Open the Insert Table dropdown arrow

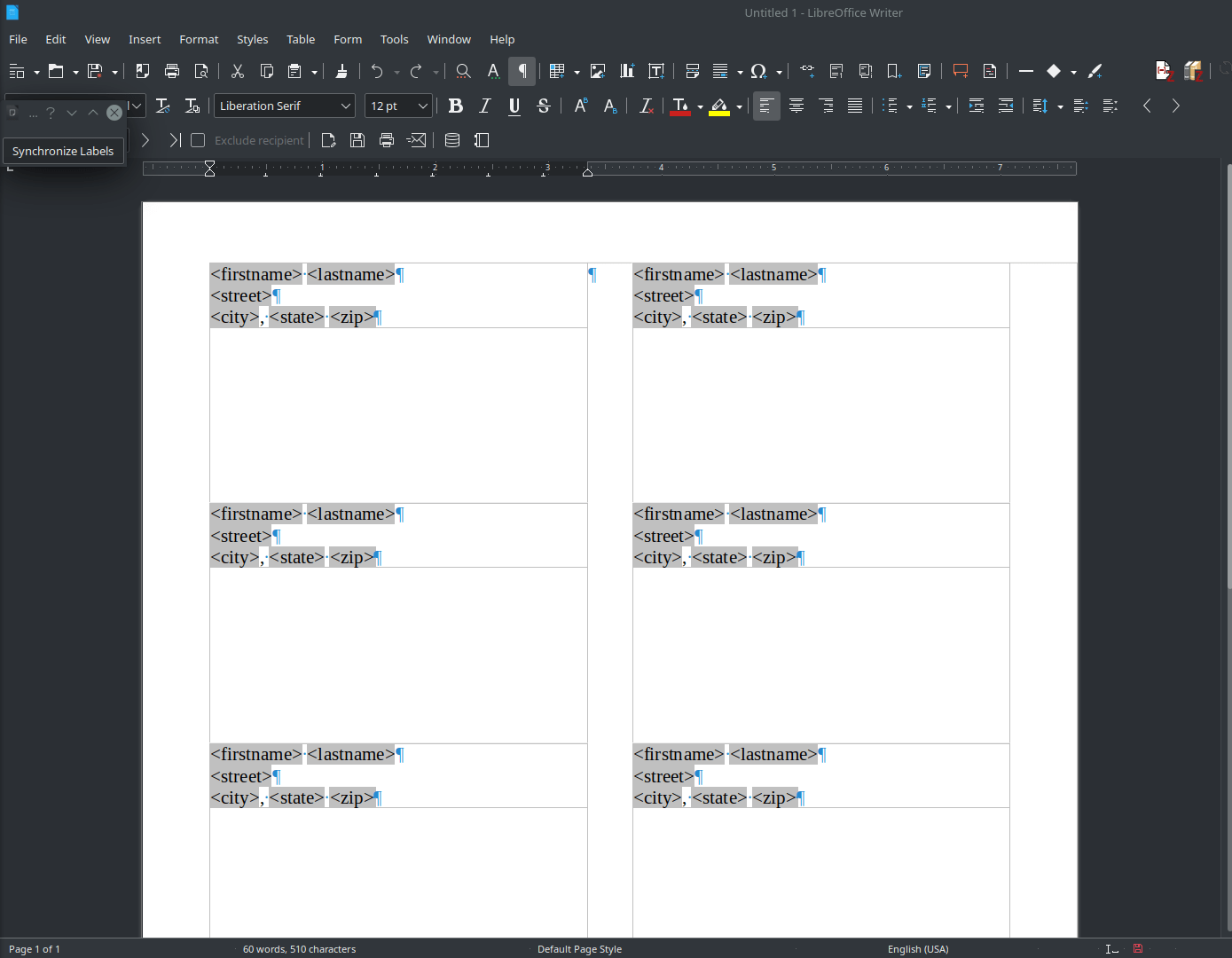[577, 72]
